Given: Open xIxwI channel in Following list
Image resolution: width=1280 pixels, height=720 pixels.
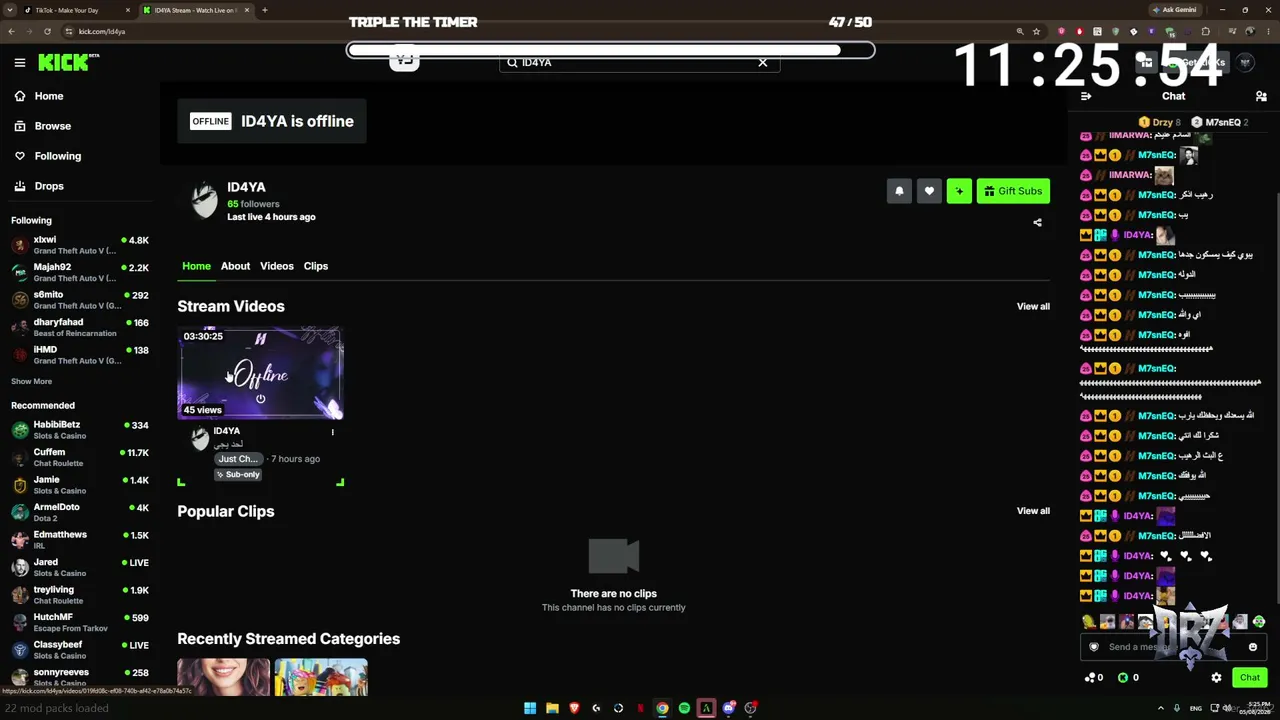Looking at the screenshot, I should (x=80, y=245).
